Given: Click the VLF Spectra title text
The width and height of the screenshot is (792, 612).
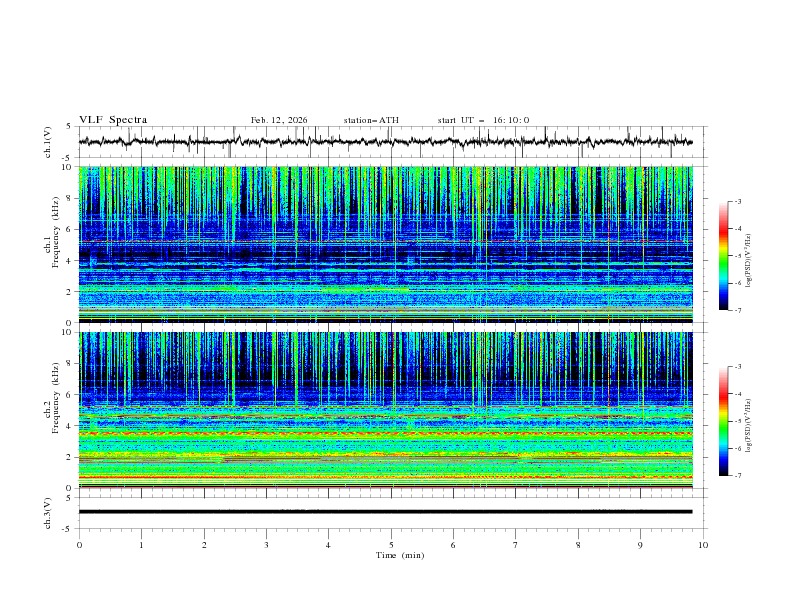Looking at the screenshot, I should coord(113,120).
